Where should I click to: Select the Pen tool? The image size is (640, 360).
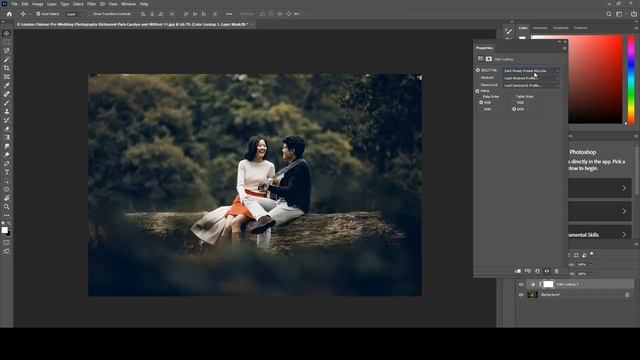click(x=7, y=164)
